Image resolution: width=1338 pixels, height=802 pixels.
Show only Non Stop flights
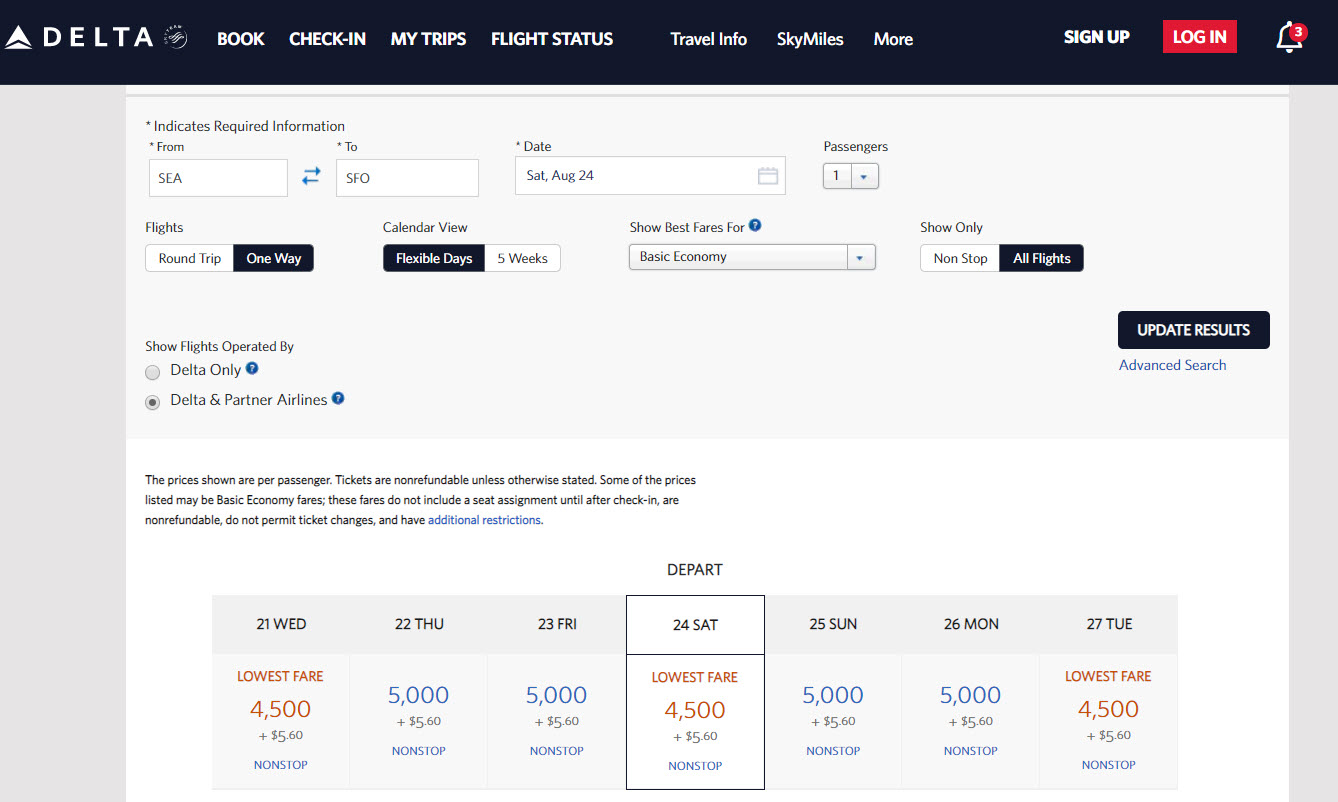pos(960,258)
